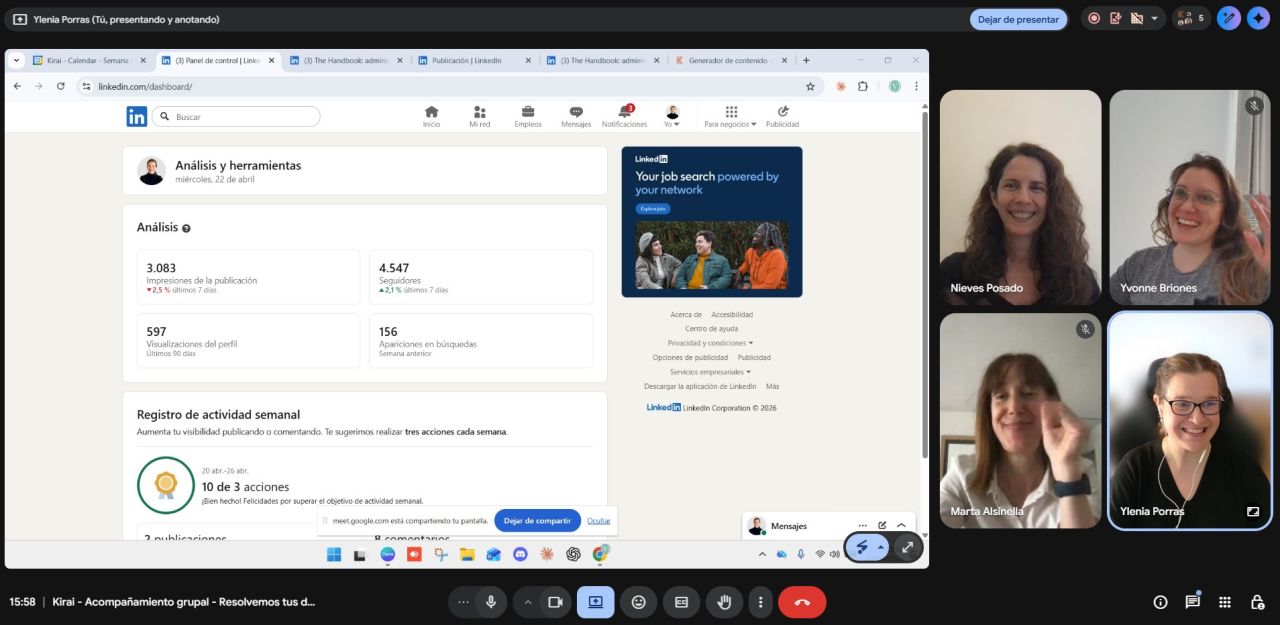Switch to Generador de contenido browser tab
Viewport: 1280px width, 625px height.
pyautogui.click(x=730, y=60)
